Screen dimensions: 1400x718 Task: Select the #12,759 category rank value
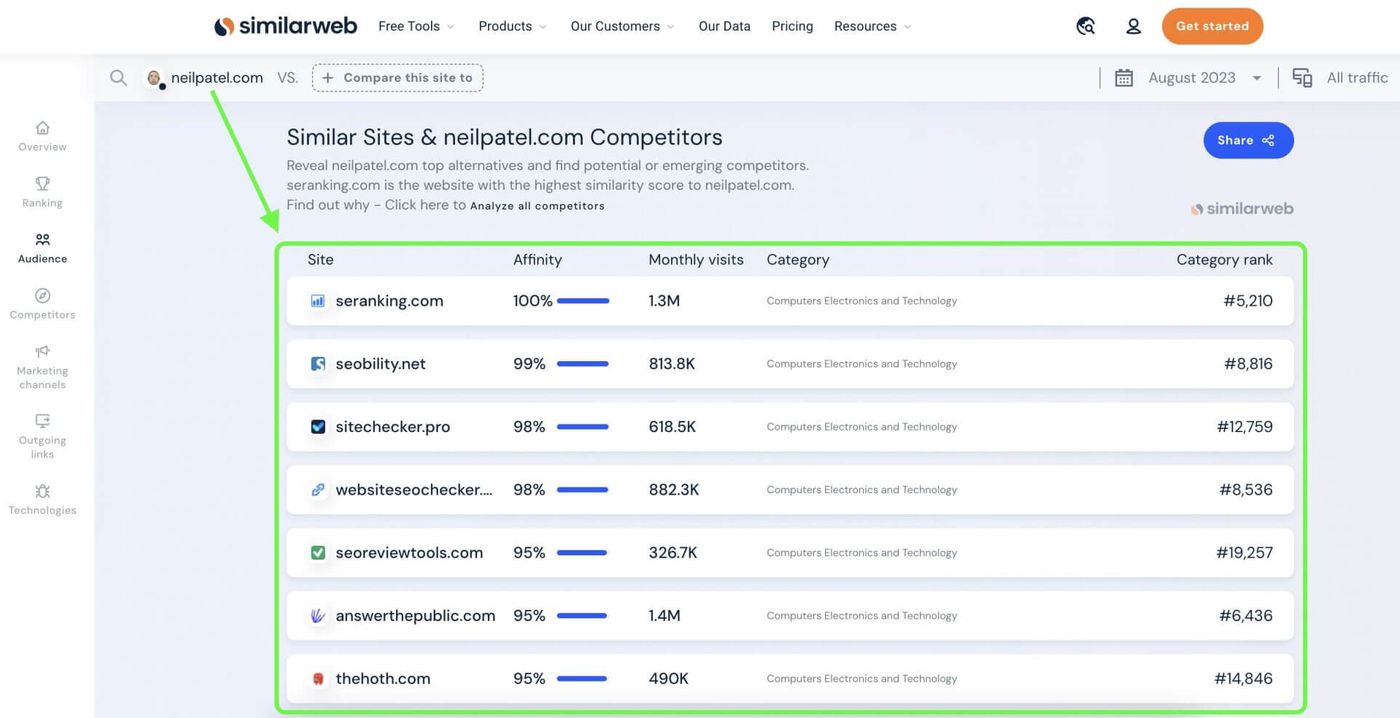pyautogui.click(x=1245, y=427)
